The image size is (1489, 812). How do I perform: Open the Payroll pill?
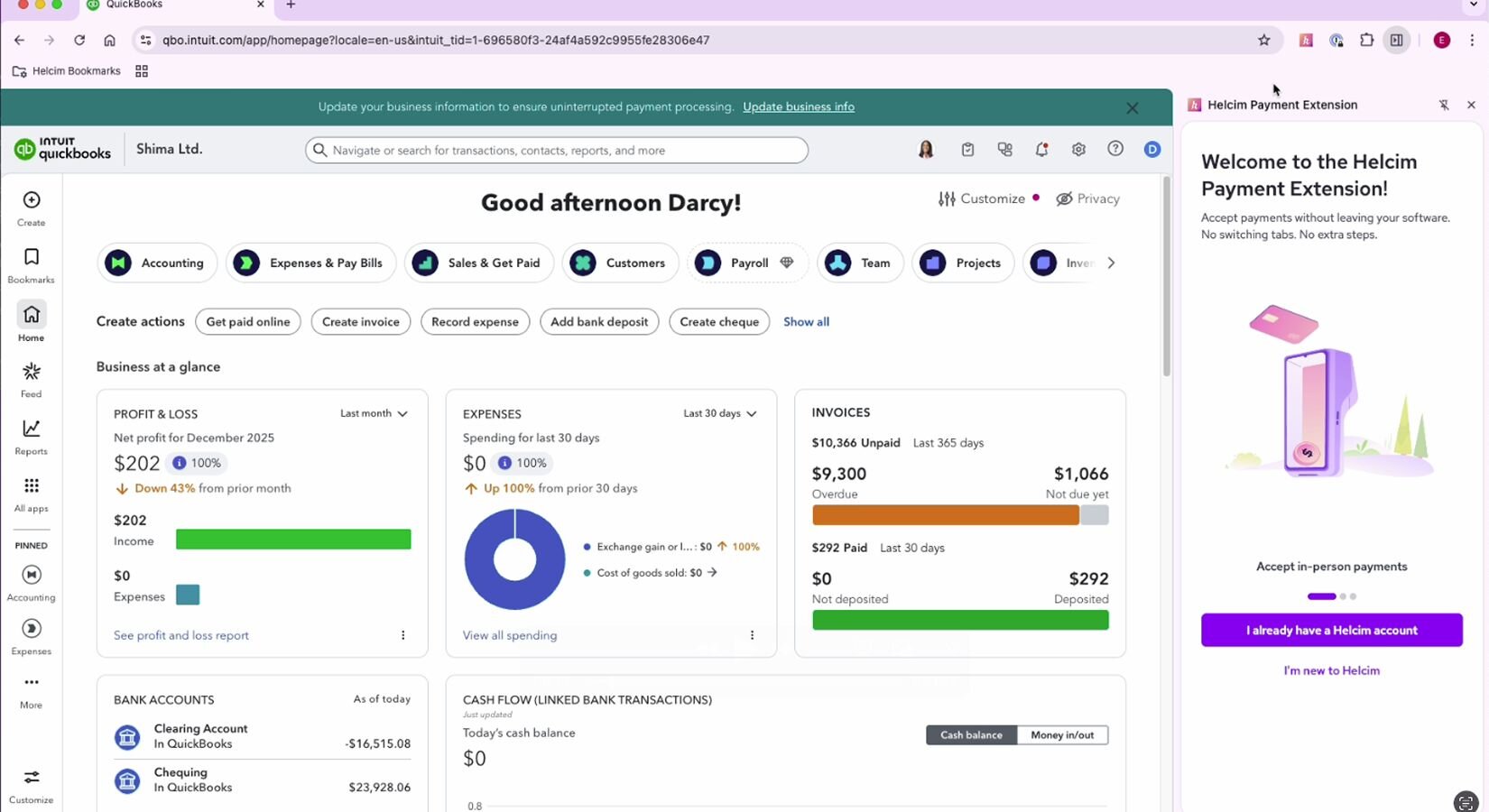(747, 263)
